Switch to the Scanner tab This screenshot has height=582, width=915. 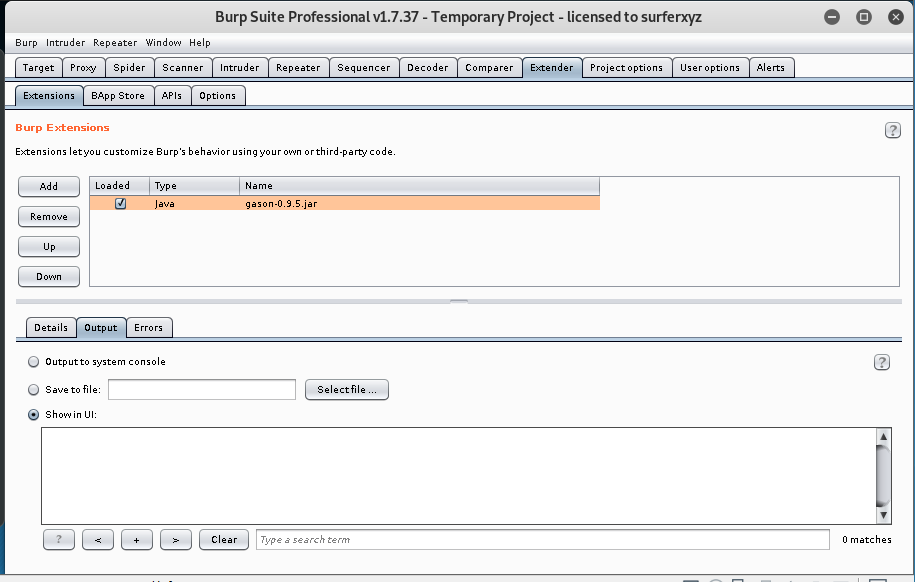(x=183, y=68)
